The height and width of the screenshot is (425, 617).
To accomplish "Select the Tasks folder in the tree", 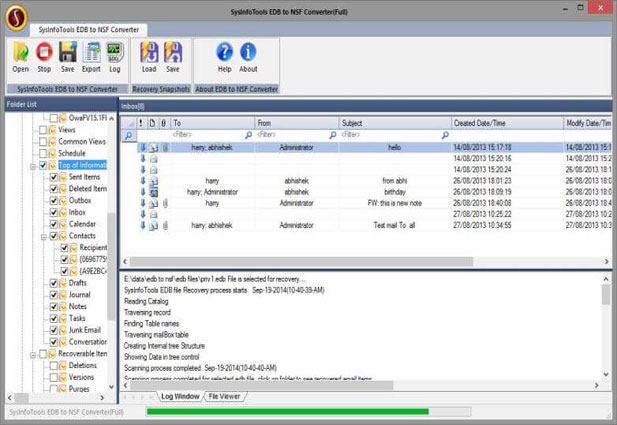I will [x=77, y=318].
